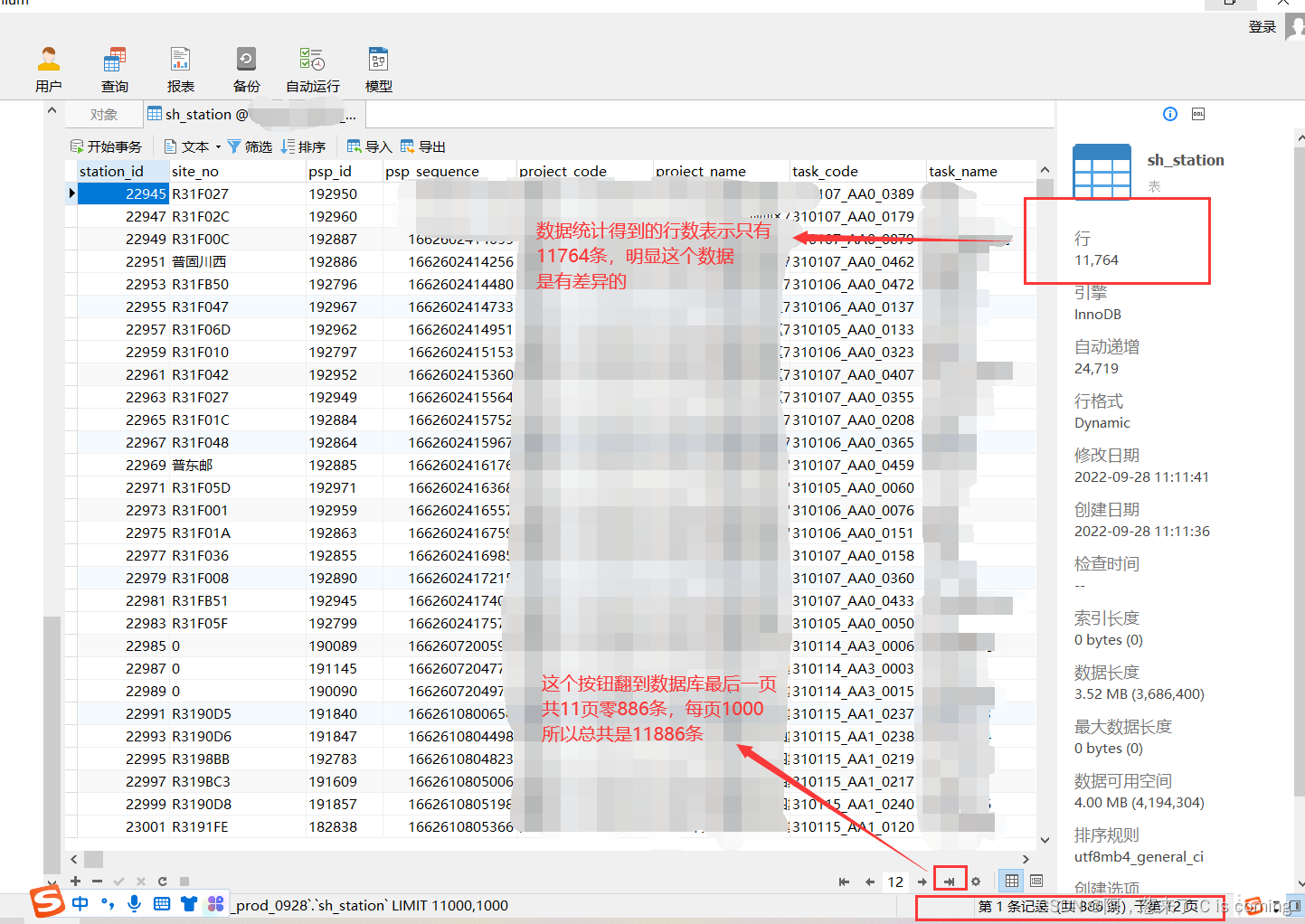The width and height of the screenshot is (1305, 924).
Task: Select the cell with station_id 22945
Action: (x=123, y=193)
